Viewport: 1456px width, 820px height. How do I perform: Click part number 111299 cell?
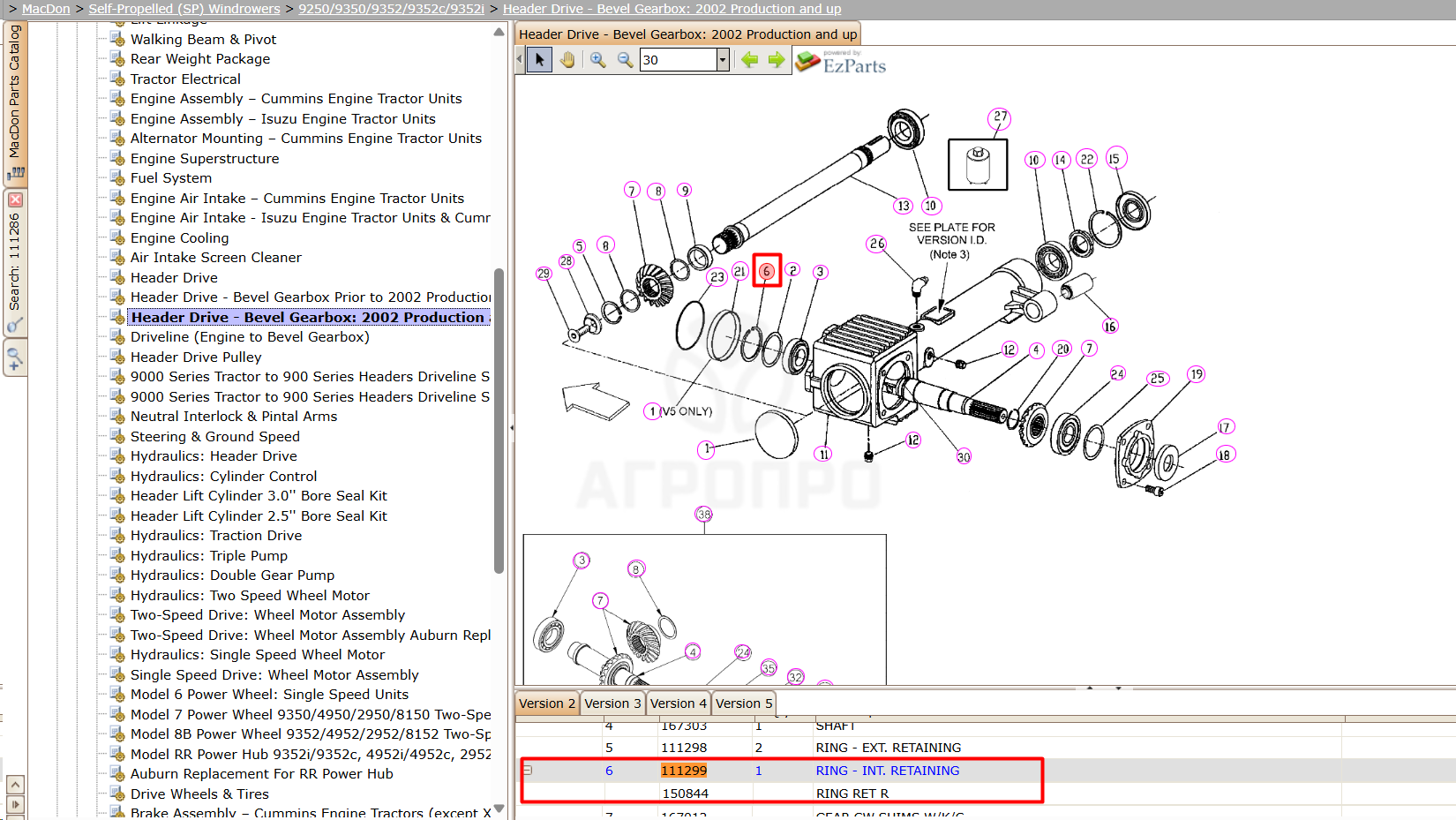coord(684,771)
